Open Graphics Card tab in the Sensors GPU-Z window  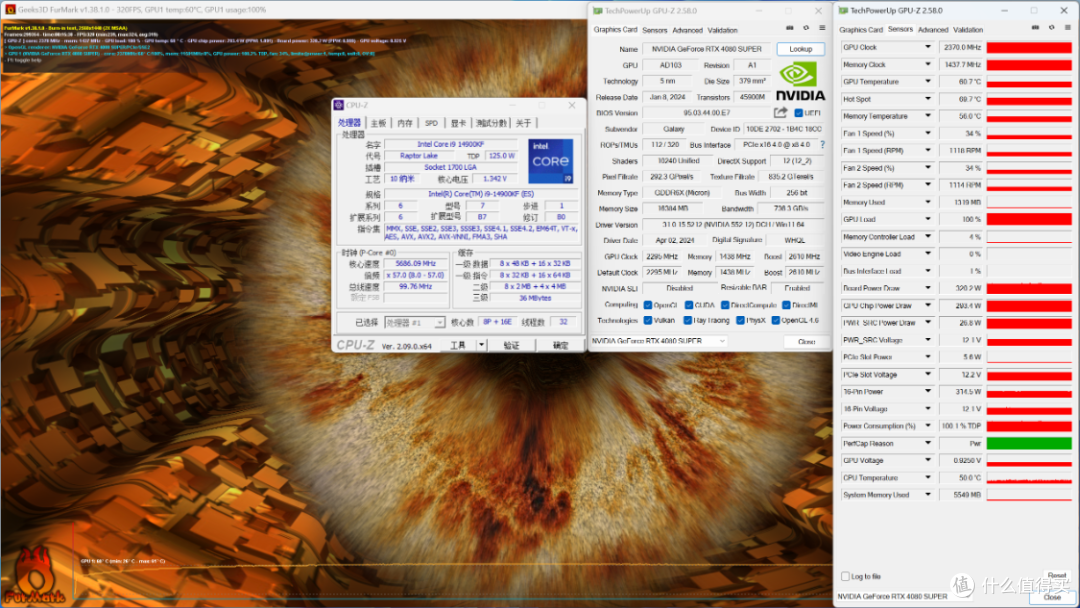tap(861, 30)
